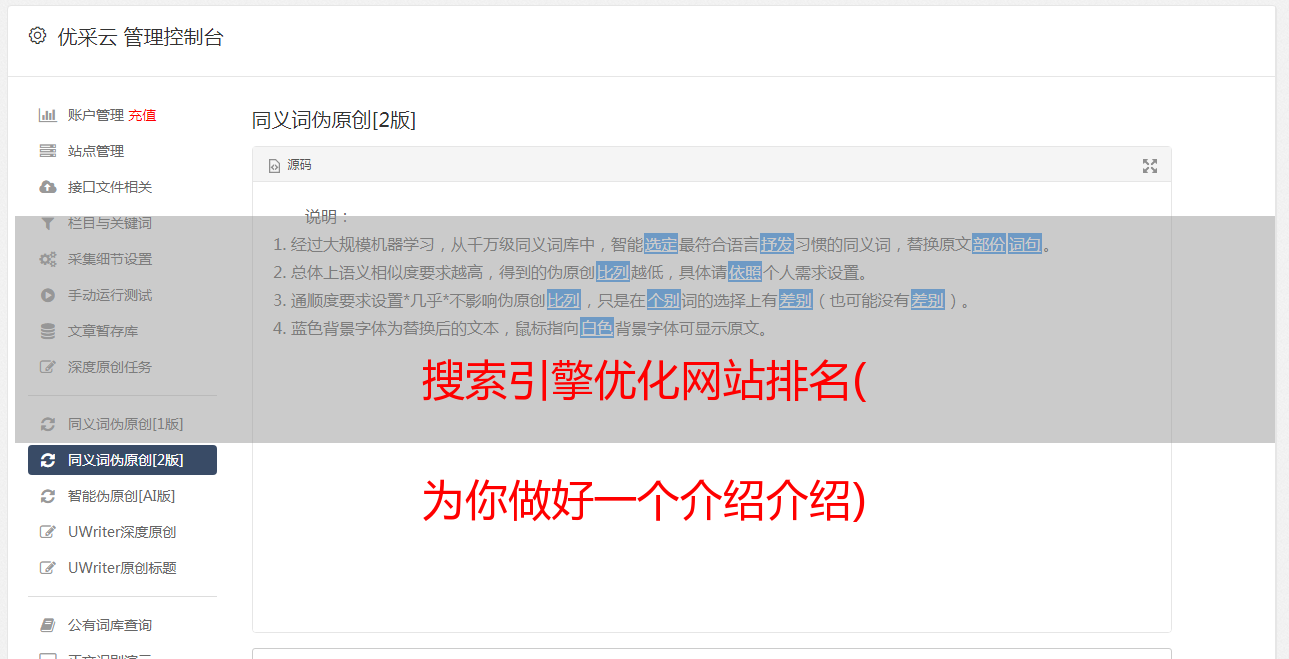
Task: Toggle 源码 source code view in editor
Action: coord(290,165)
